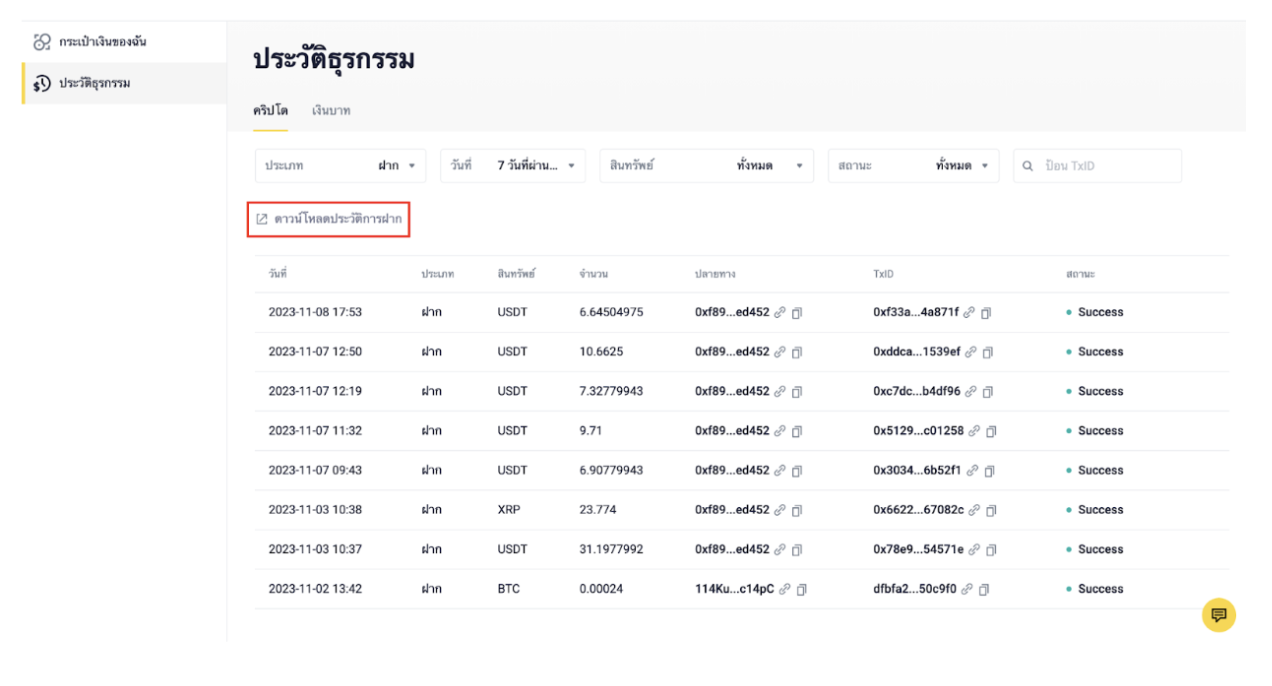Image resolution: width=1272 pixels, height=686 pixels.
Task: Open กระเป๋าเงินของฉัน in the sidebar
Action: (x=103, y=42)
